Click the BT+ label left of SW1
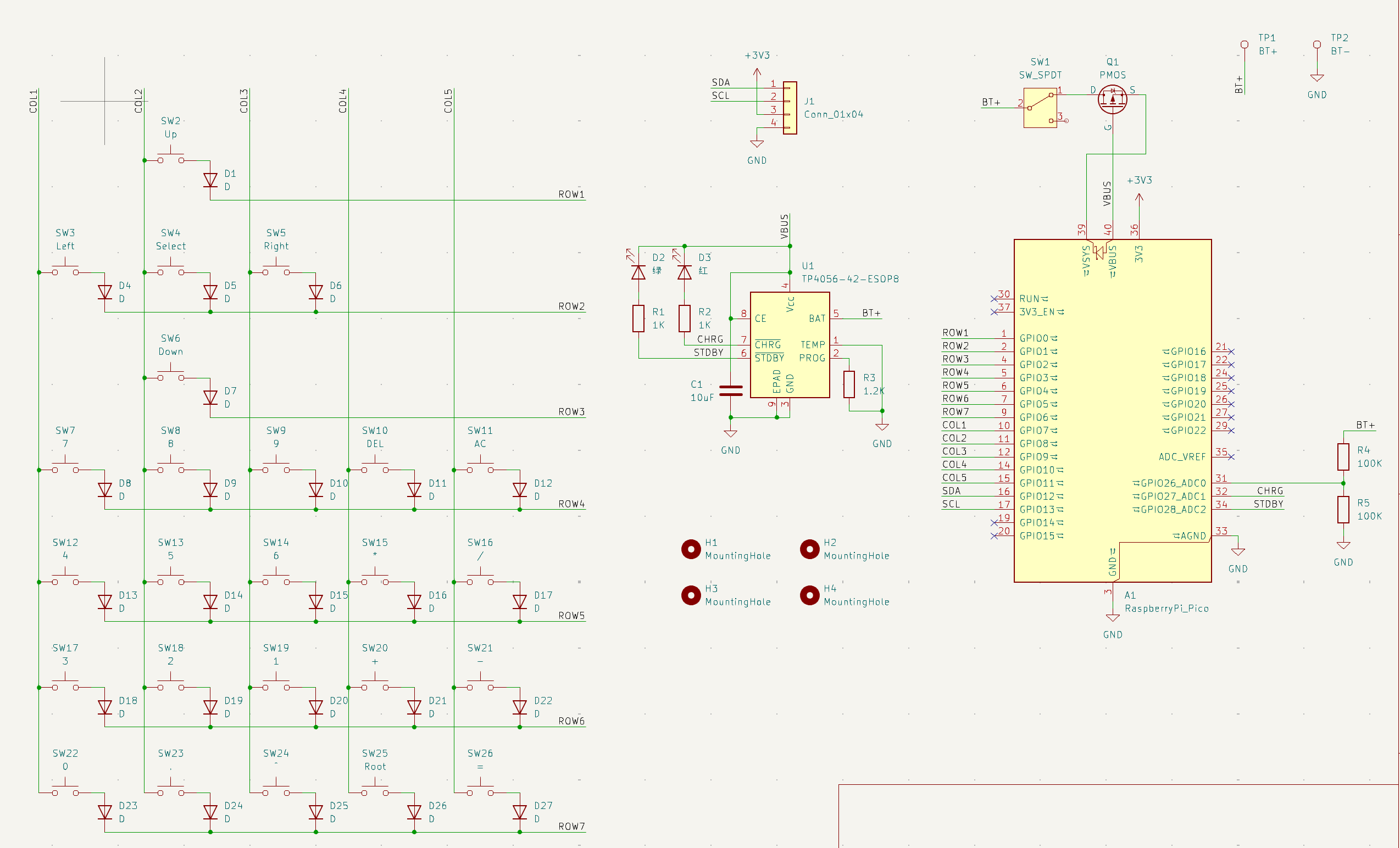This screenshot has height=848, width=1400. pyautogui.click(x=991, y=102)
